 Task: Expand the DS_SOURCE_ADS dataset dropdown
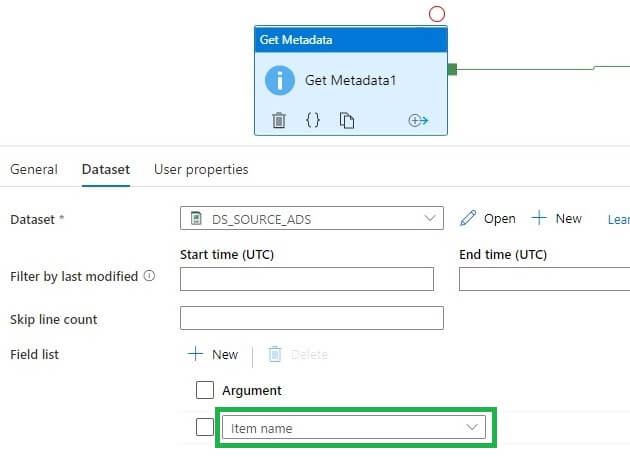click(431, 218)
